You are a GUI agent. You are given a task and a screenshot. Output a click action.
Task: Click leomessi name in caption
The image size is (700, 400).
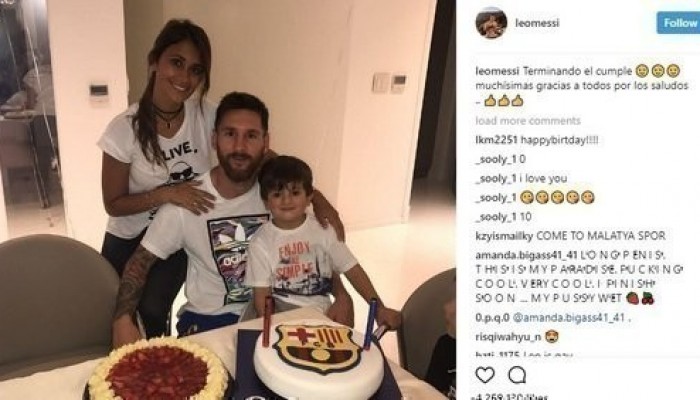(x=497, y=71)
